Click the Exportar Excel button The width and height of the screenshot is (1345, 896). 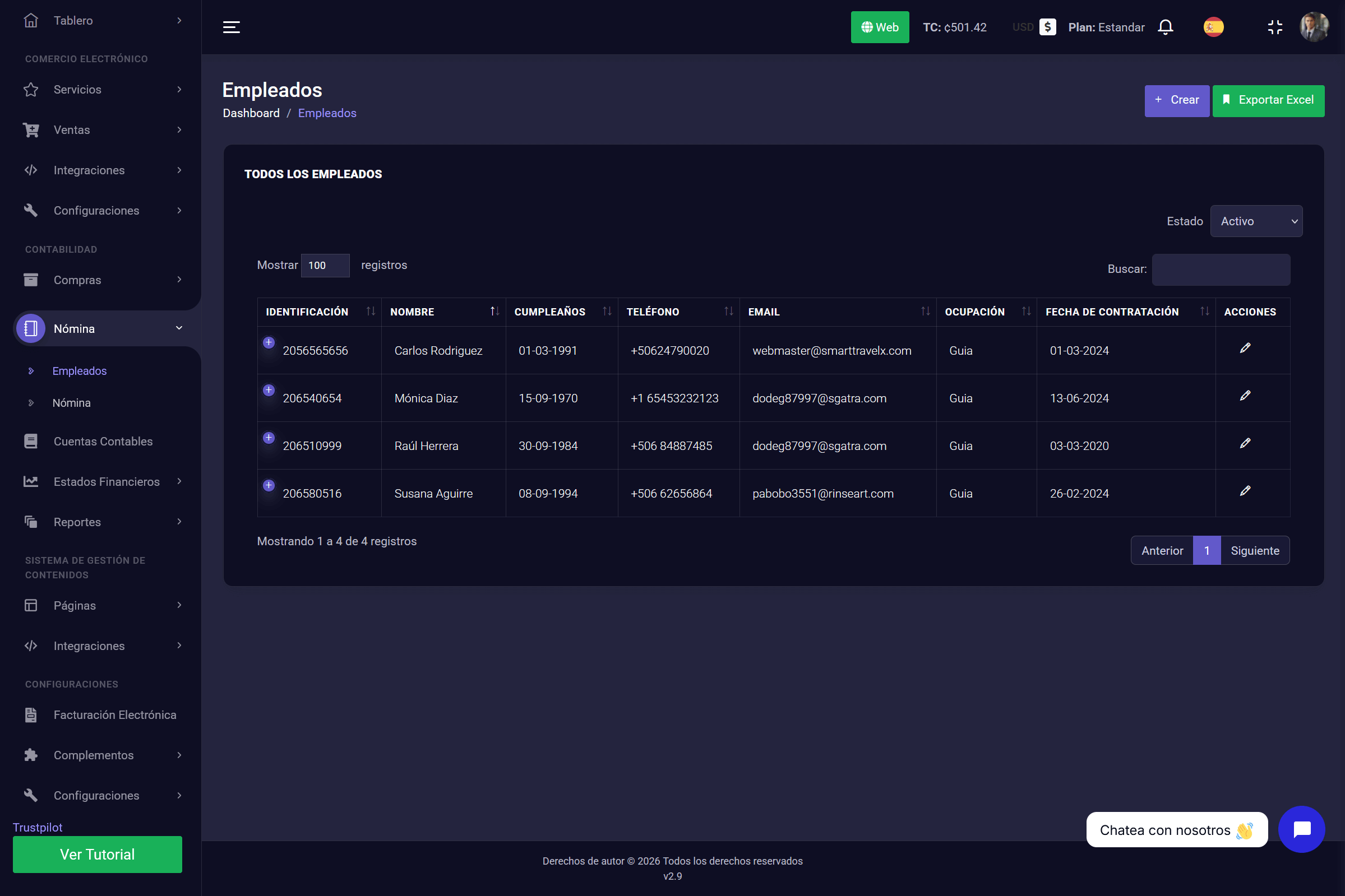click(x=1268, y=100)
